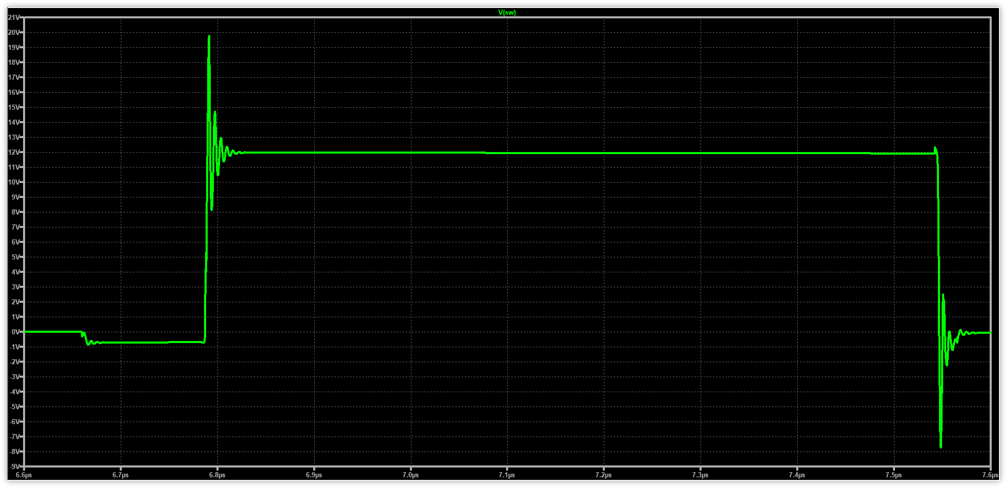Click the -3V vertical axis label

(x=15, y=377)
